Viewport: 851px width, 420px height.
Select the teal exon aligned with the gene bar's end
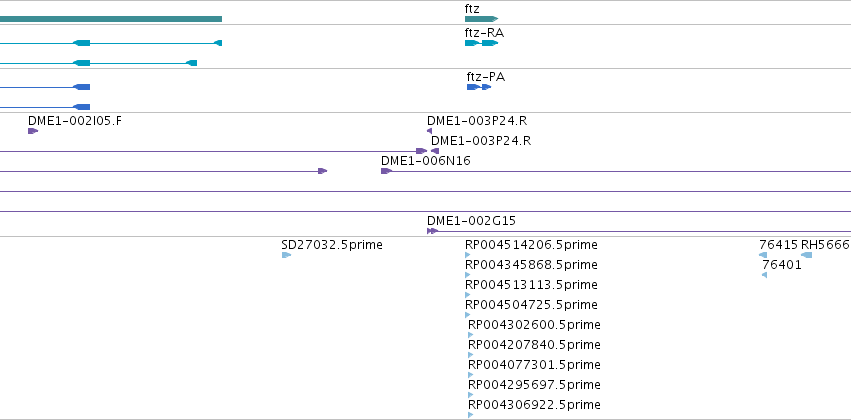tap(218, 43)
